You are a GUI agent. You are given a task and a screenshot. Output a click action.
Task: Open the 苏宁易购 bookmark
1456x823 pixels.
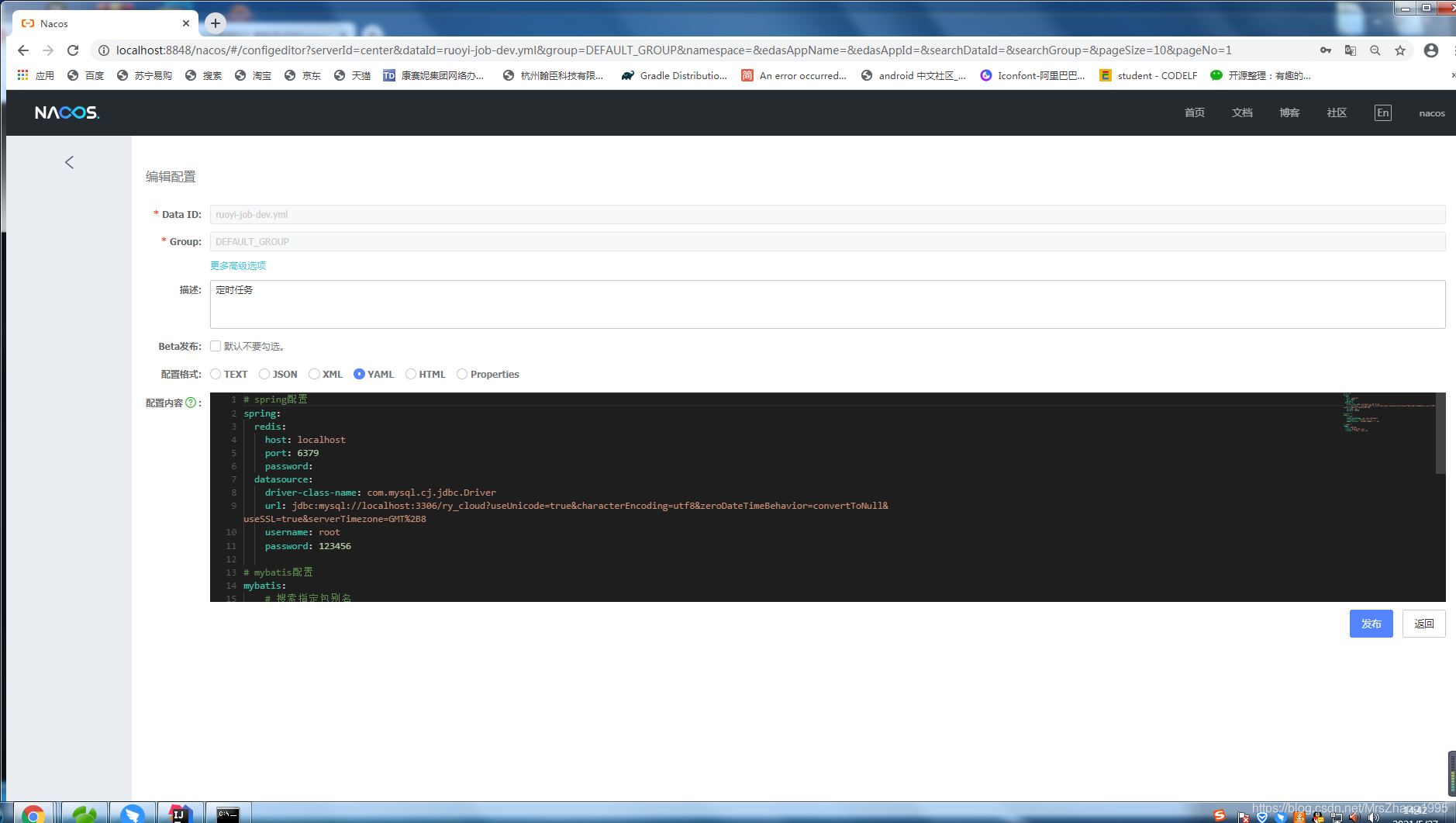point(144,75)
